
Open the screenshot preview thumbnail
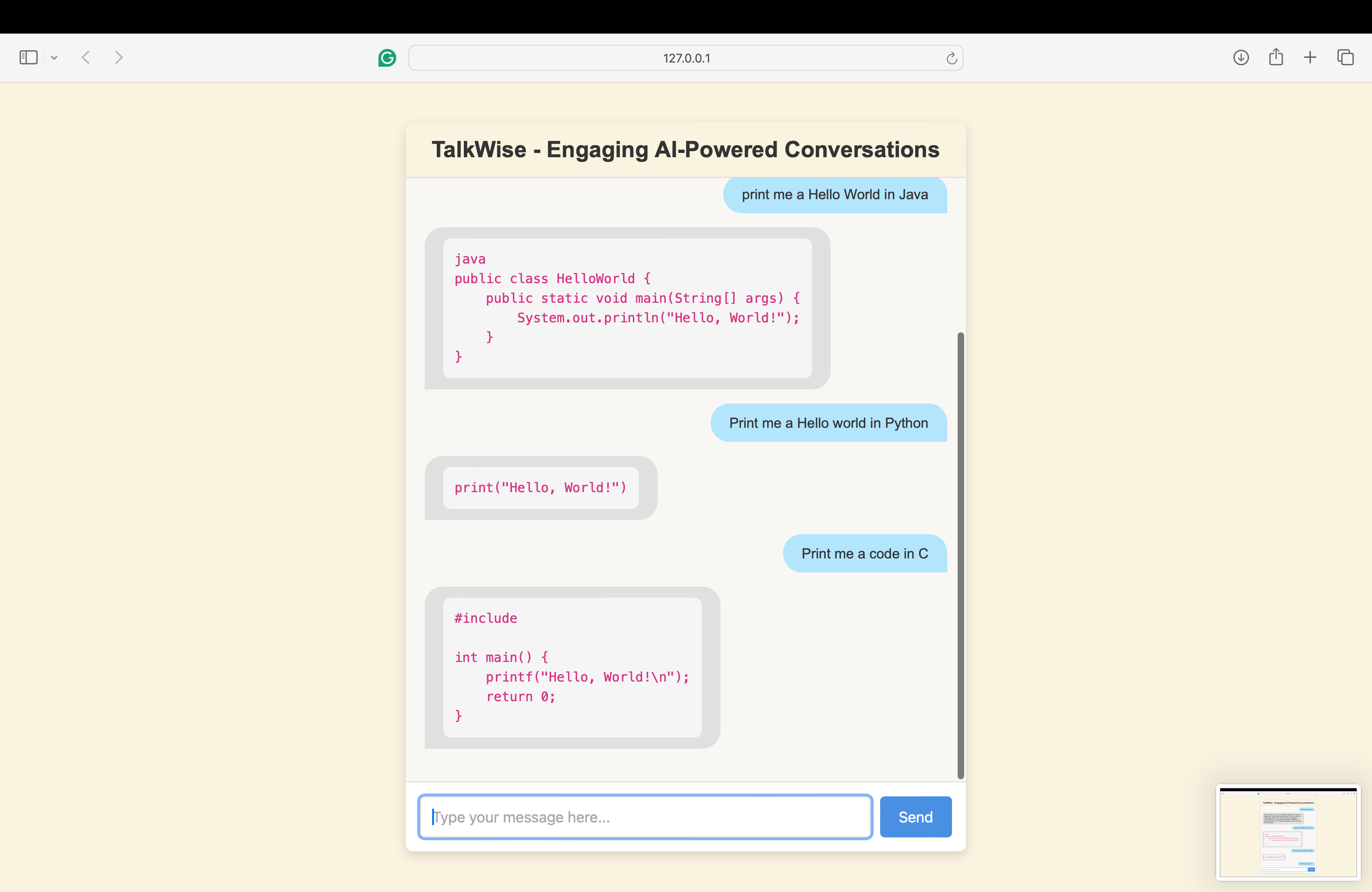[x=1288, y=832]
